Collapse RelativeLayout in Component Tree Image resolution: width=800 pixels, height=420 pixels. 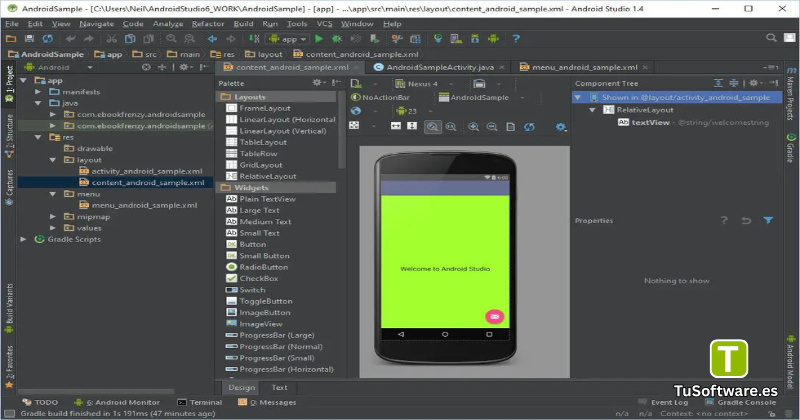592,110
